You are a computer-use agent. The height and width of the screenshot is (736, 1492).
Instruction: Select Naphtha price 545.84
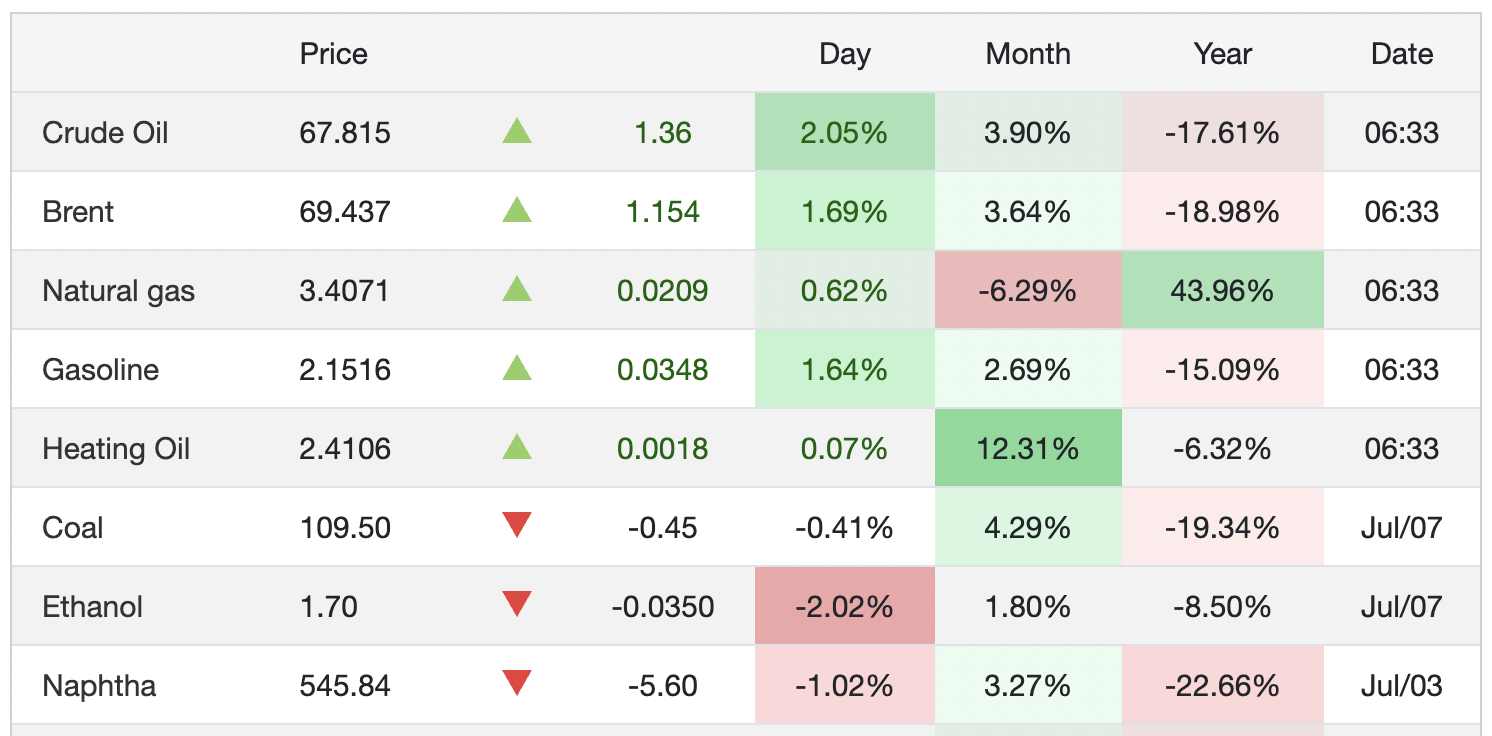pos(345,685)
